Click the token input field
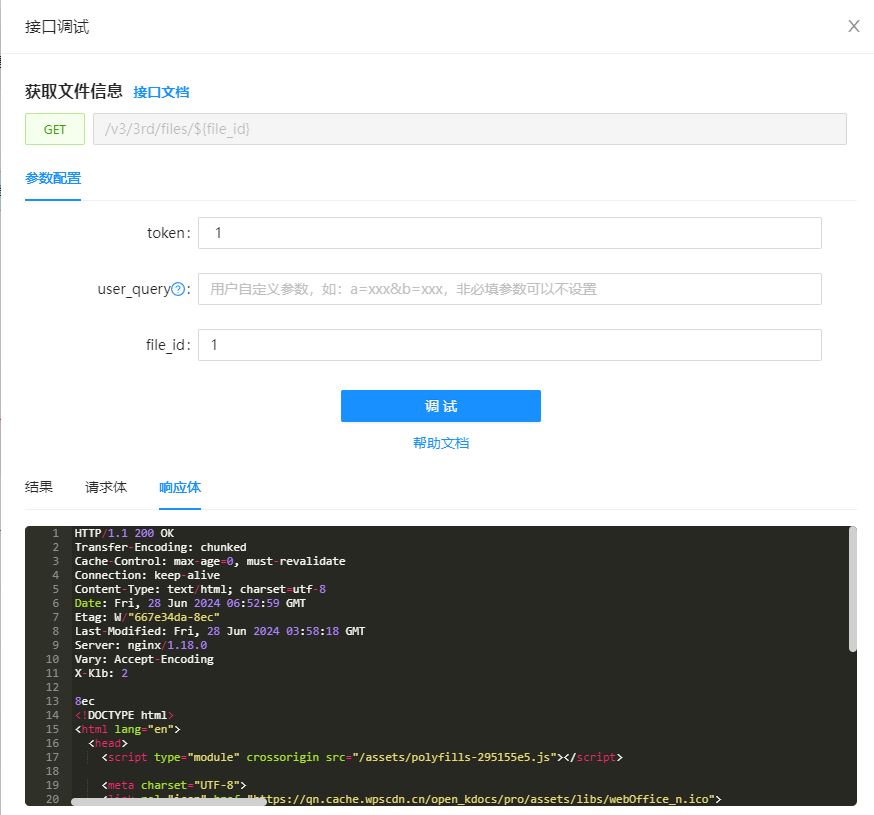This screenshot has height=815, width=874. pos(509,233)
